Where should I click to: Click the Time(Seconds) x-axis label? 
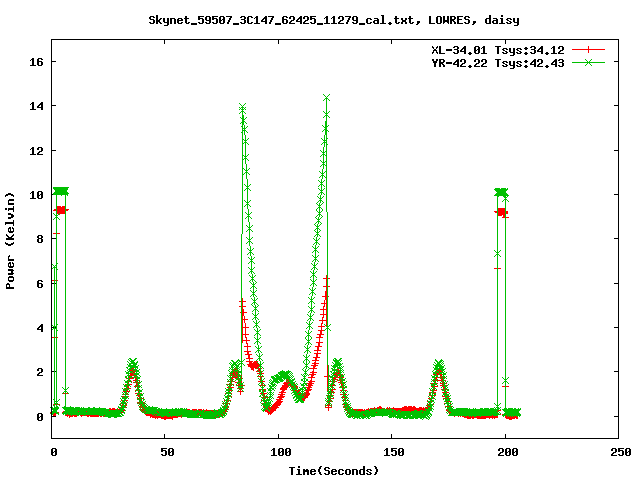pyautogui.click(x=334, y=470)
